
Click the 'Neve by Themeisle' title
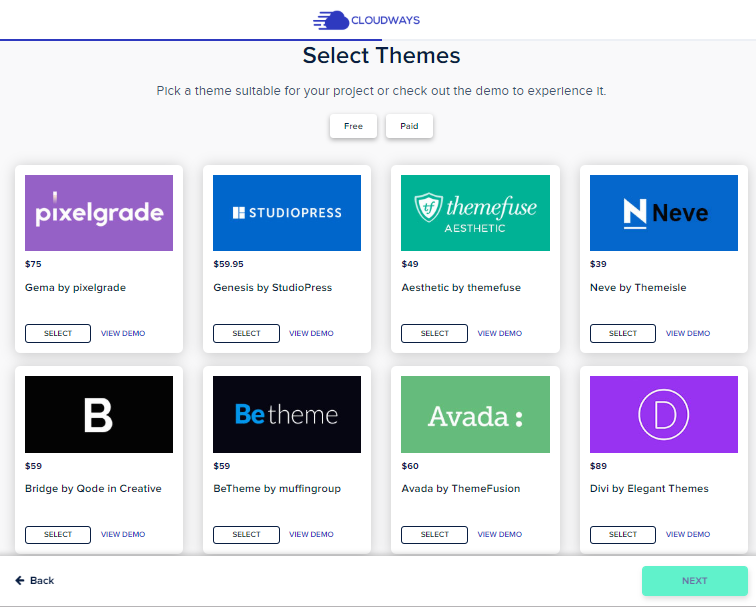[638, 288]
